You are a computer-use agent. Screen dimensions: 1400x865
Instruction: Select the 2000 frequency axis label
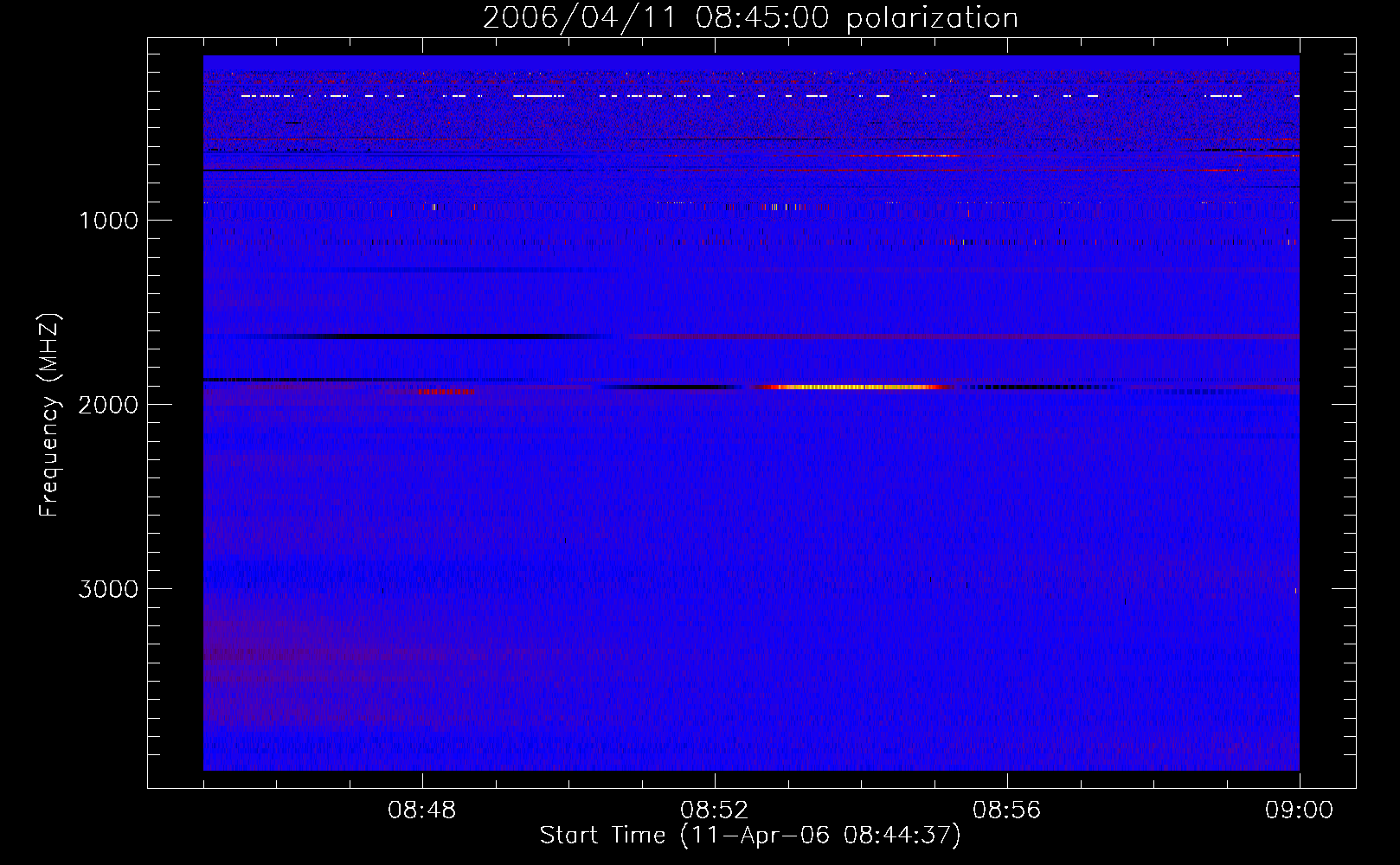pos(108,405)
